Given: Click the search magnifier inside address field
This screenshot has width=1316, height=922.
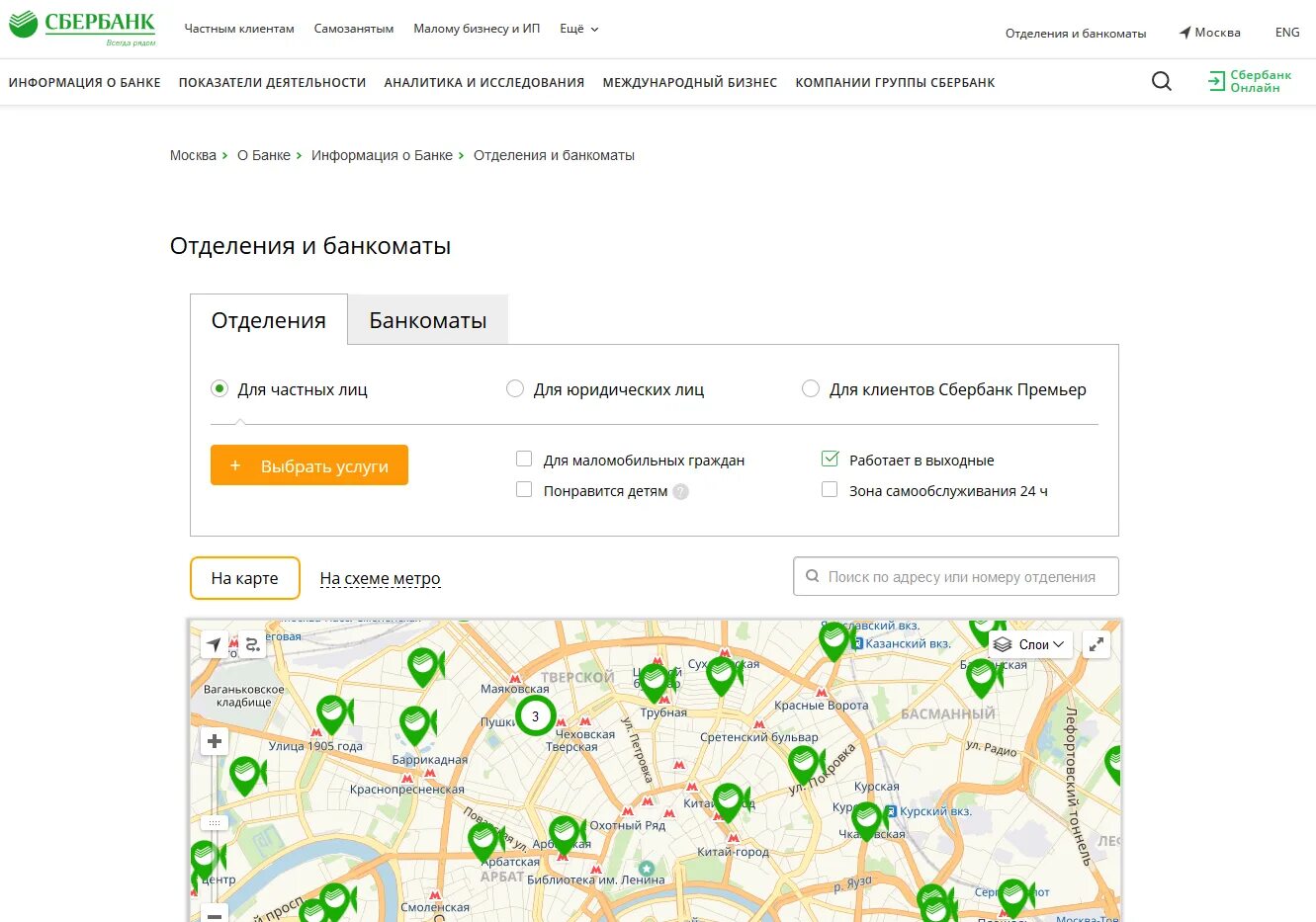Looking at the screenshot, I should 813,576.
